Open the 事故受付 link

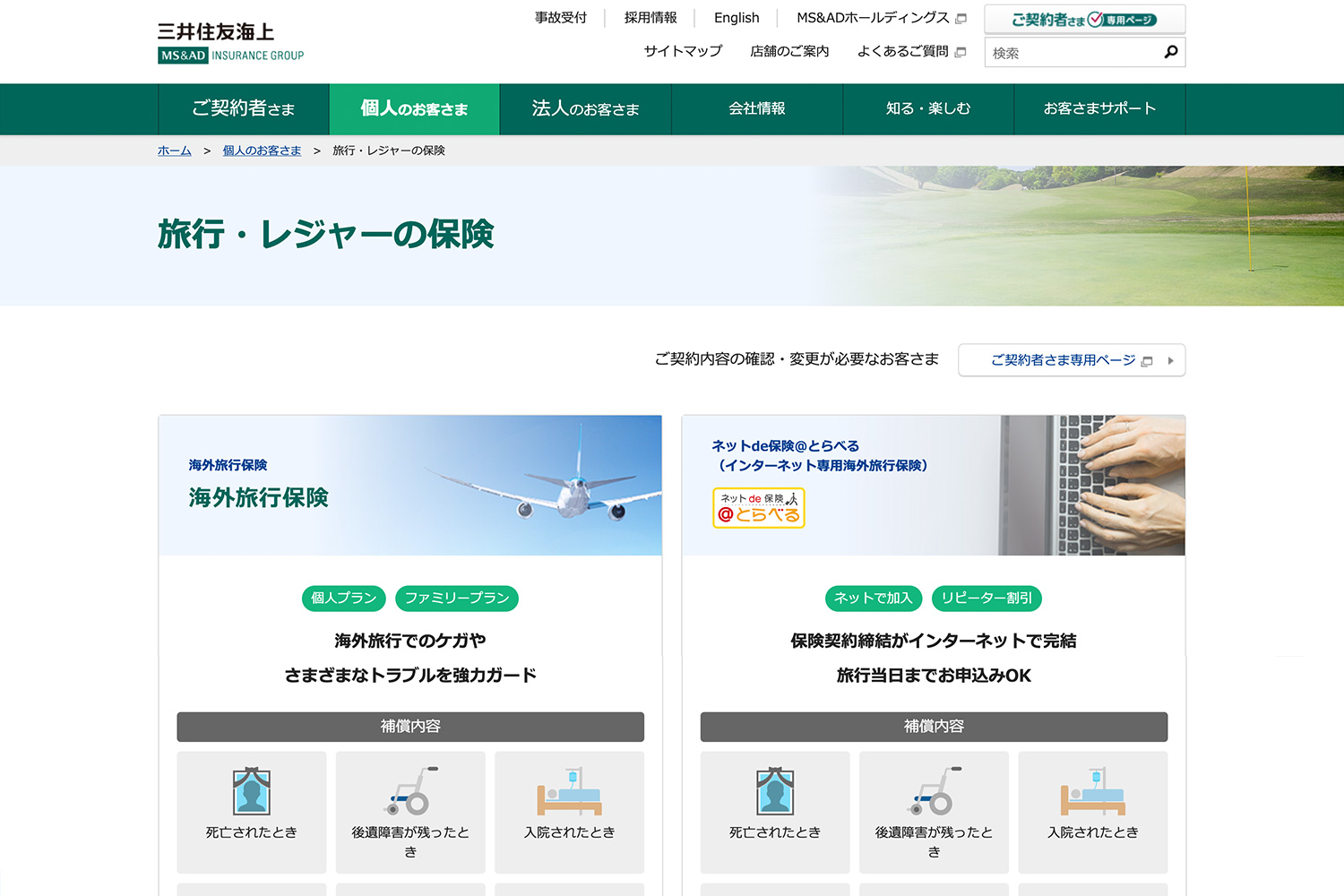pyautogui.click(x=561, y=18)
